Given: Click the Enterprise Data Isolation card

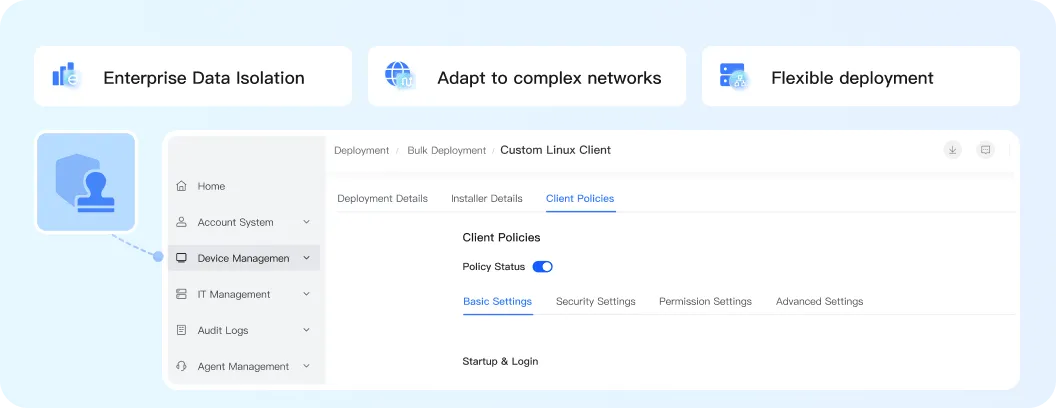Looking at the screenshot, I should [x=193, y=76].
